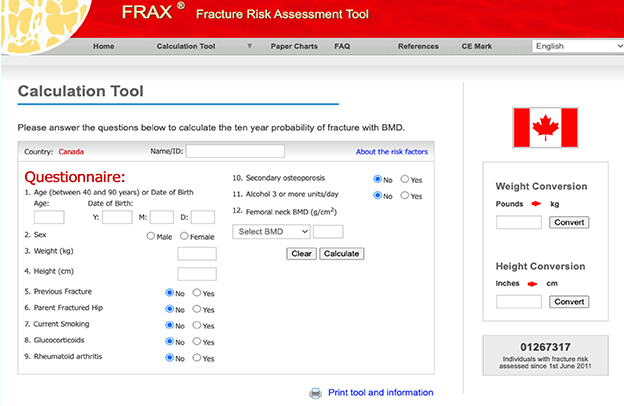The width and height of the screenshot is (624, 406).
Task: Focus the Inches input field
Action: point(519,302)
